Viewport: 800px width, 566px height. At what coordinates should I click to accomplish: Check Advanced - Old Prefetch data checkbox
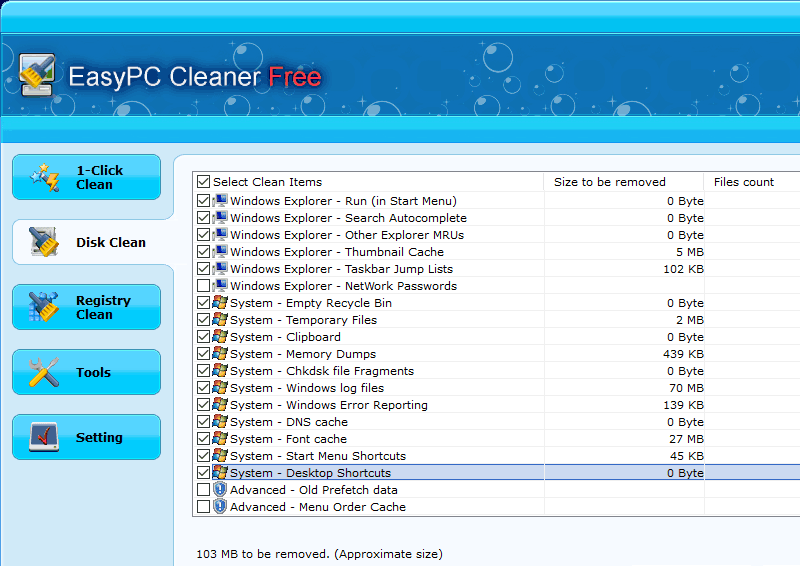click(x=204, y=490)
